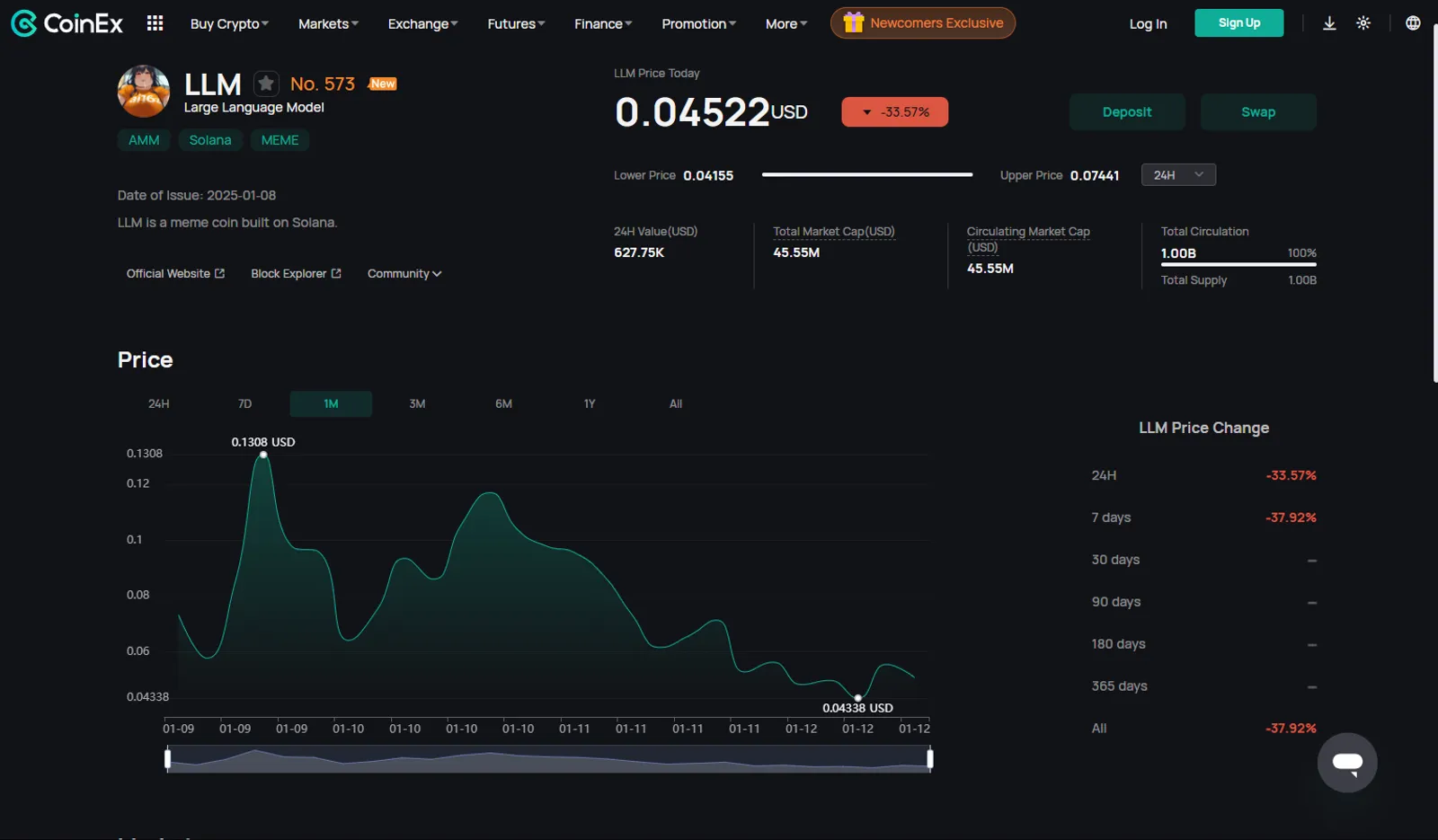1438x840 pixels.
Task: Click the page vertical scrollbar
Action: [x=1434, y=203]
